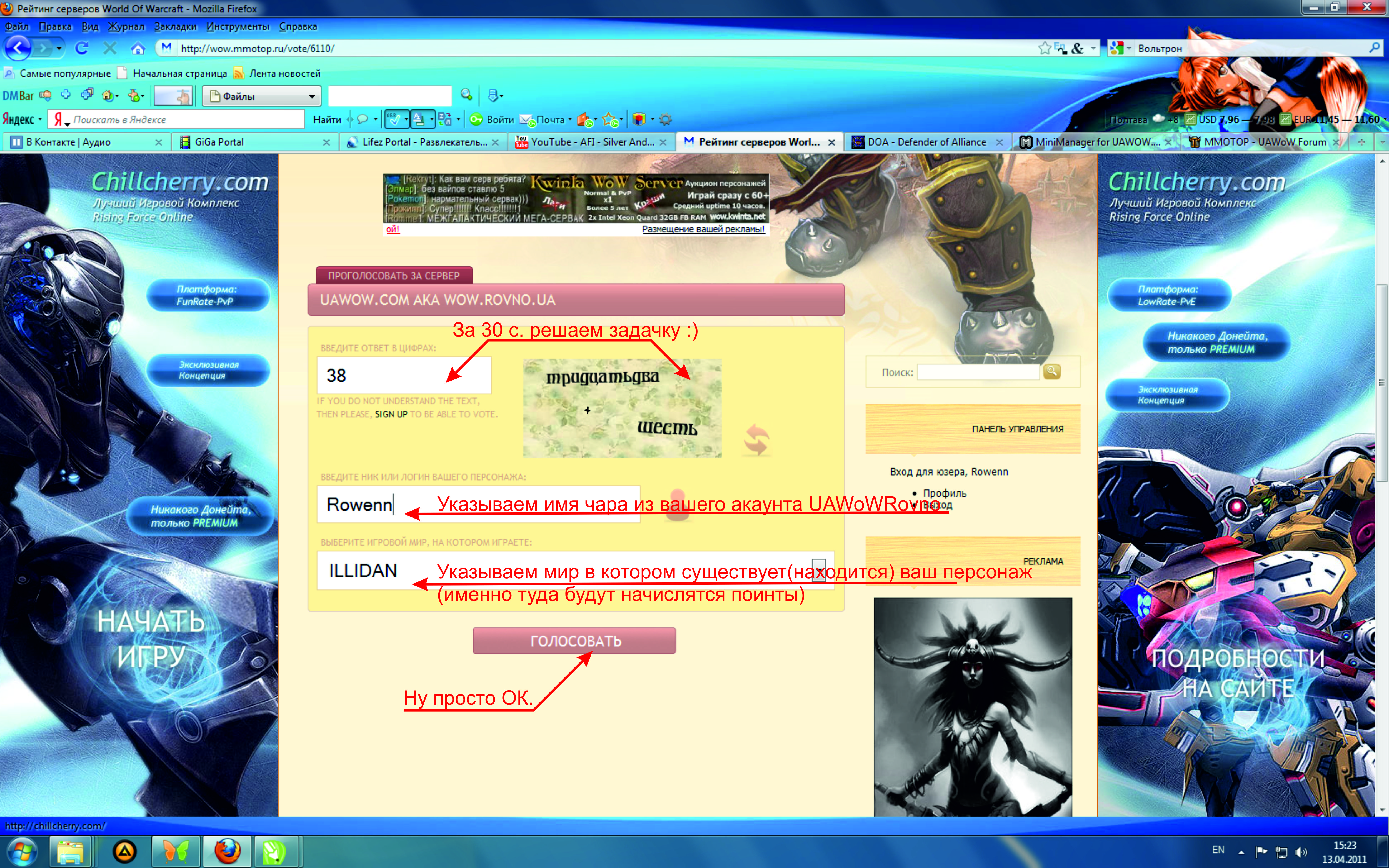Click the Yandex money wallet icon
This screenshot has width=1389, height=868.
coord(584,119)
